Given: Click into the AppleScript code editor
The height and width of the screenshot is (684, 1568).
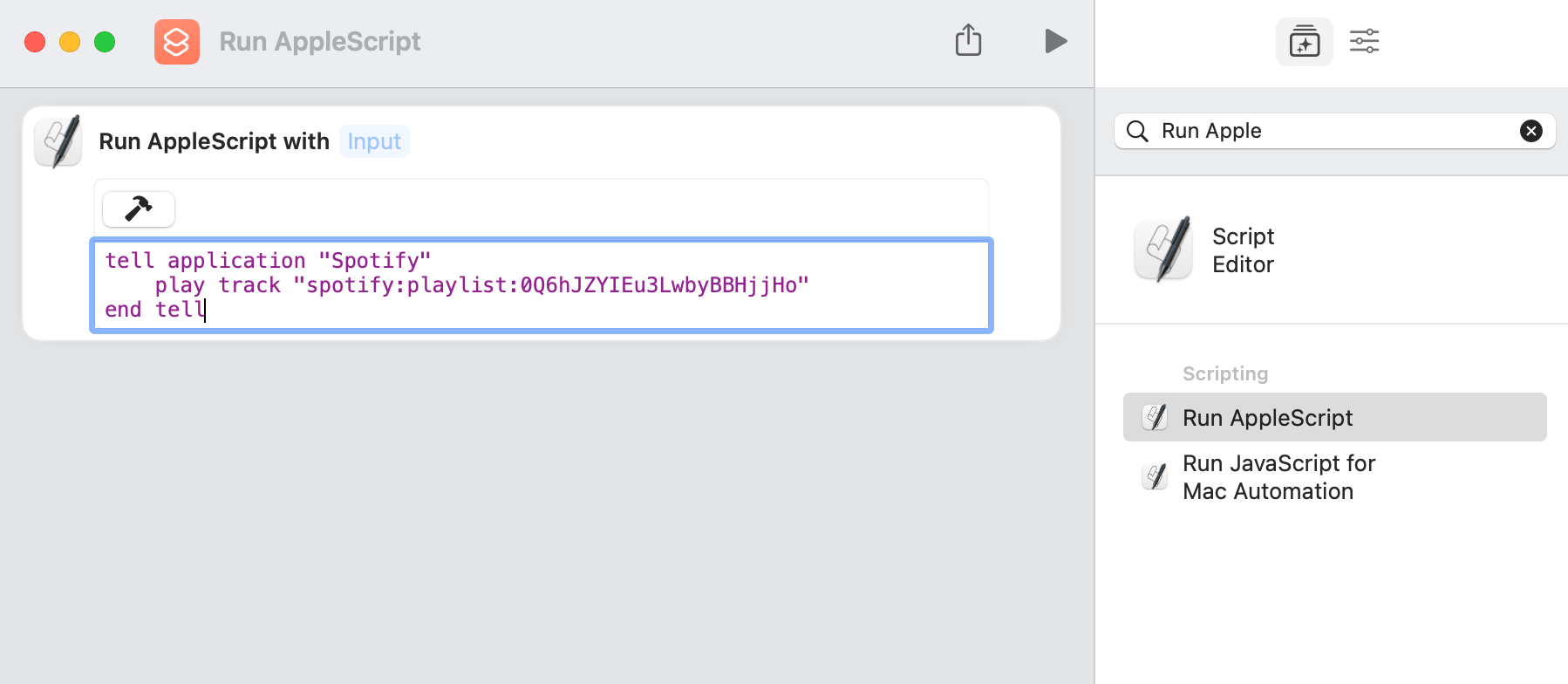Looking at the screenshot, I should 542,285.
